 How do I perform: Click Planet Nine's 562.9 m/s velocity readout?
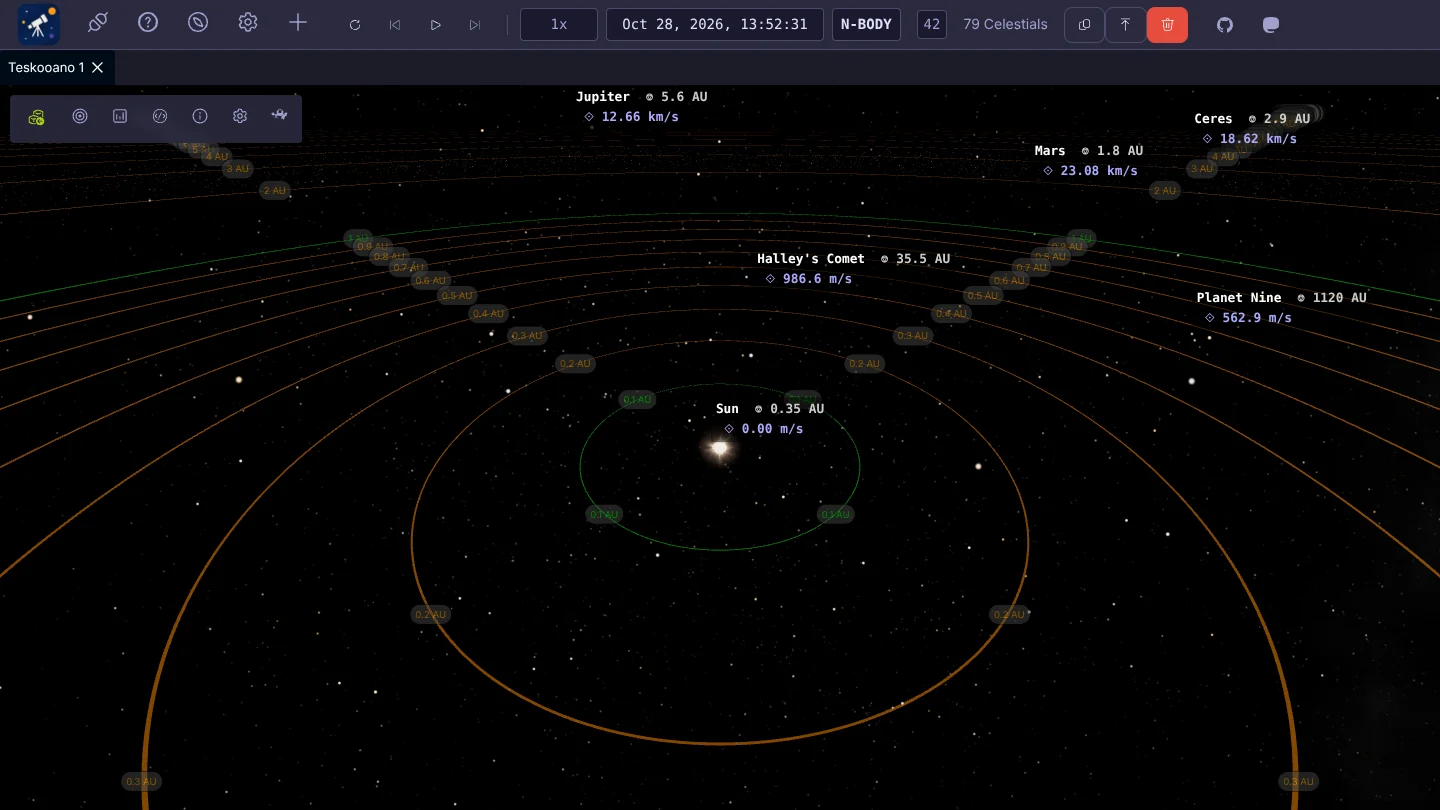[x=1257, y=318]
